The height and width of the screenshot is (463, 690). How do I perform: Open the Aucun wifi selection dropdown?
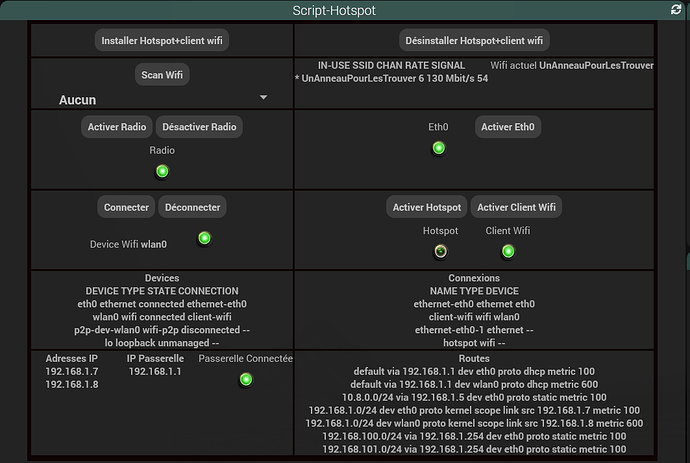[x=162, y=99]
